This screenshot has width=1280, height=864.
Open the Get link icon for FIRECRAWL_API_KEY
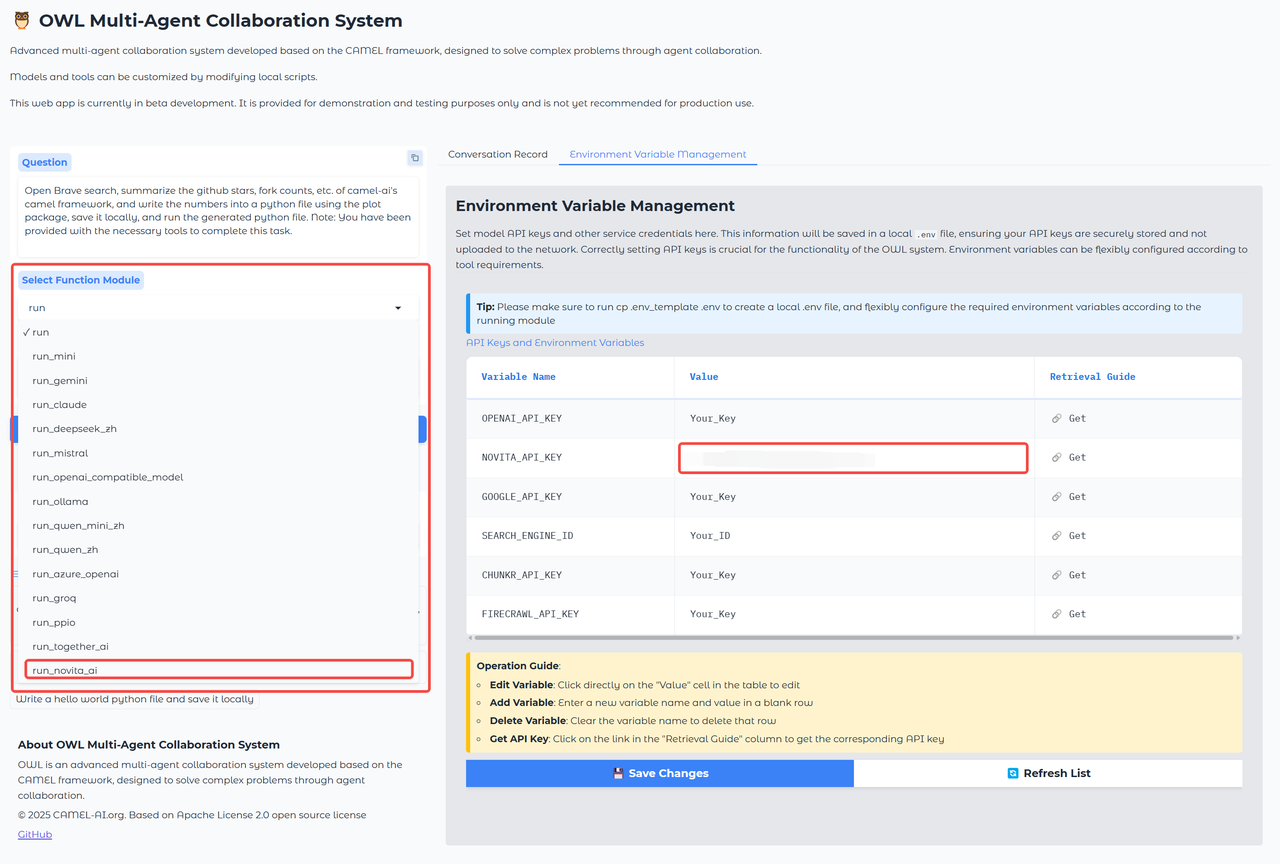(x=1057, y=614)
